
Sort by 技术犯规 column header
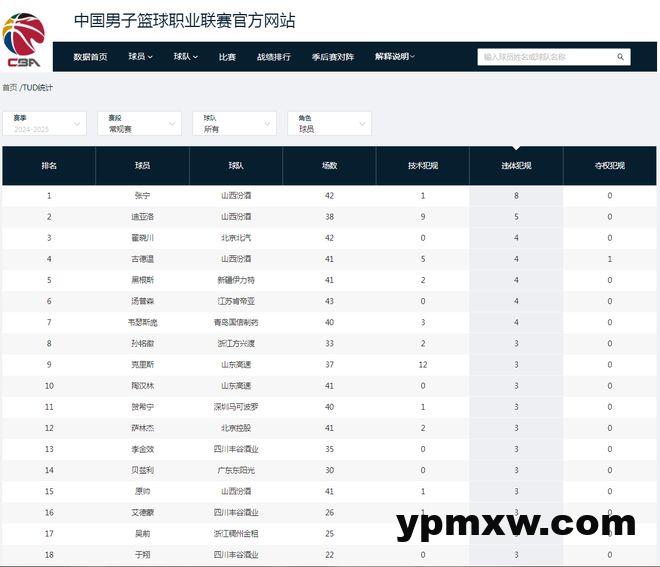[x=422, y=166]
